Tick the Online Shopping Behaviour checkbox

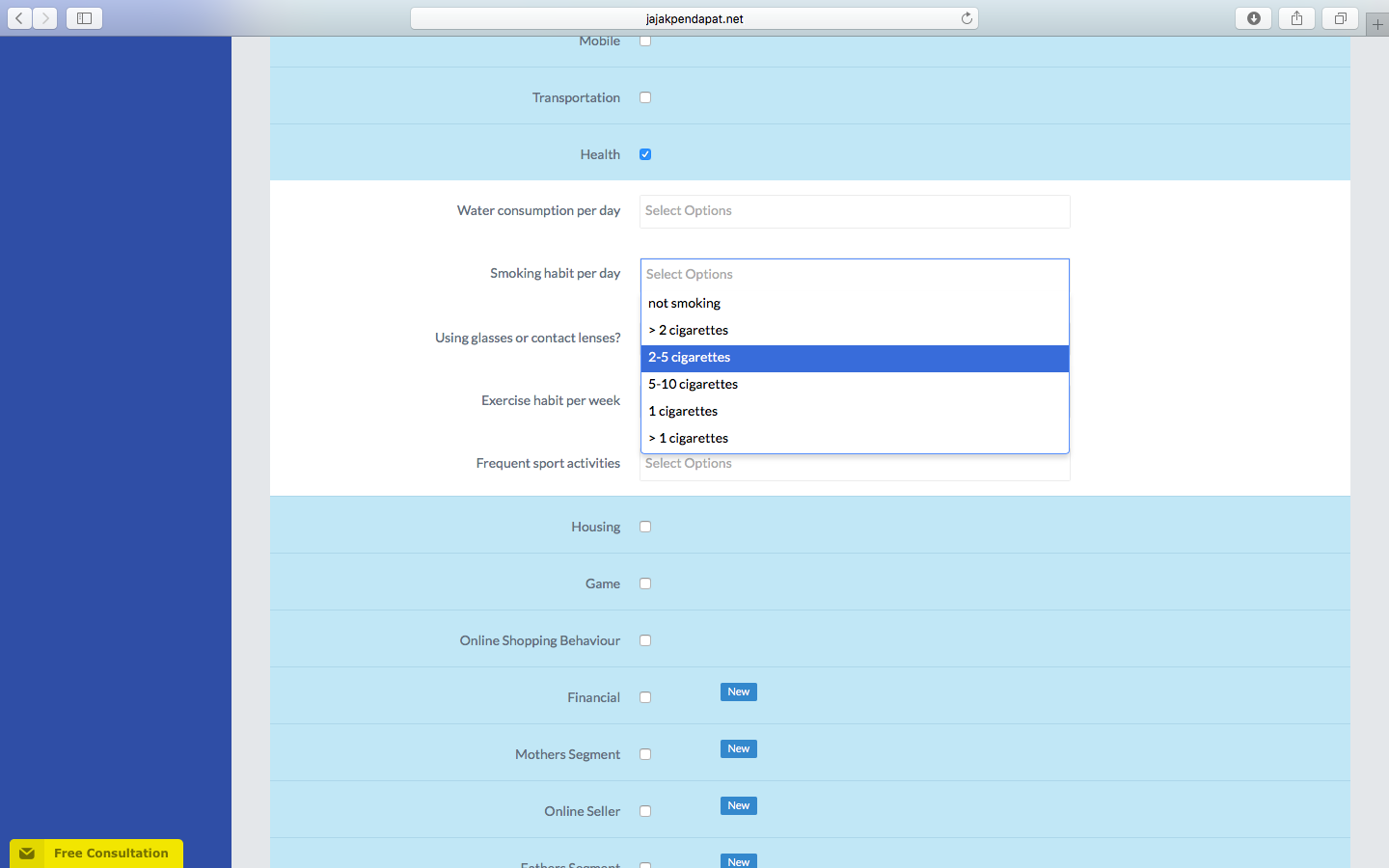pos(645,640)
